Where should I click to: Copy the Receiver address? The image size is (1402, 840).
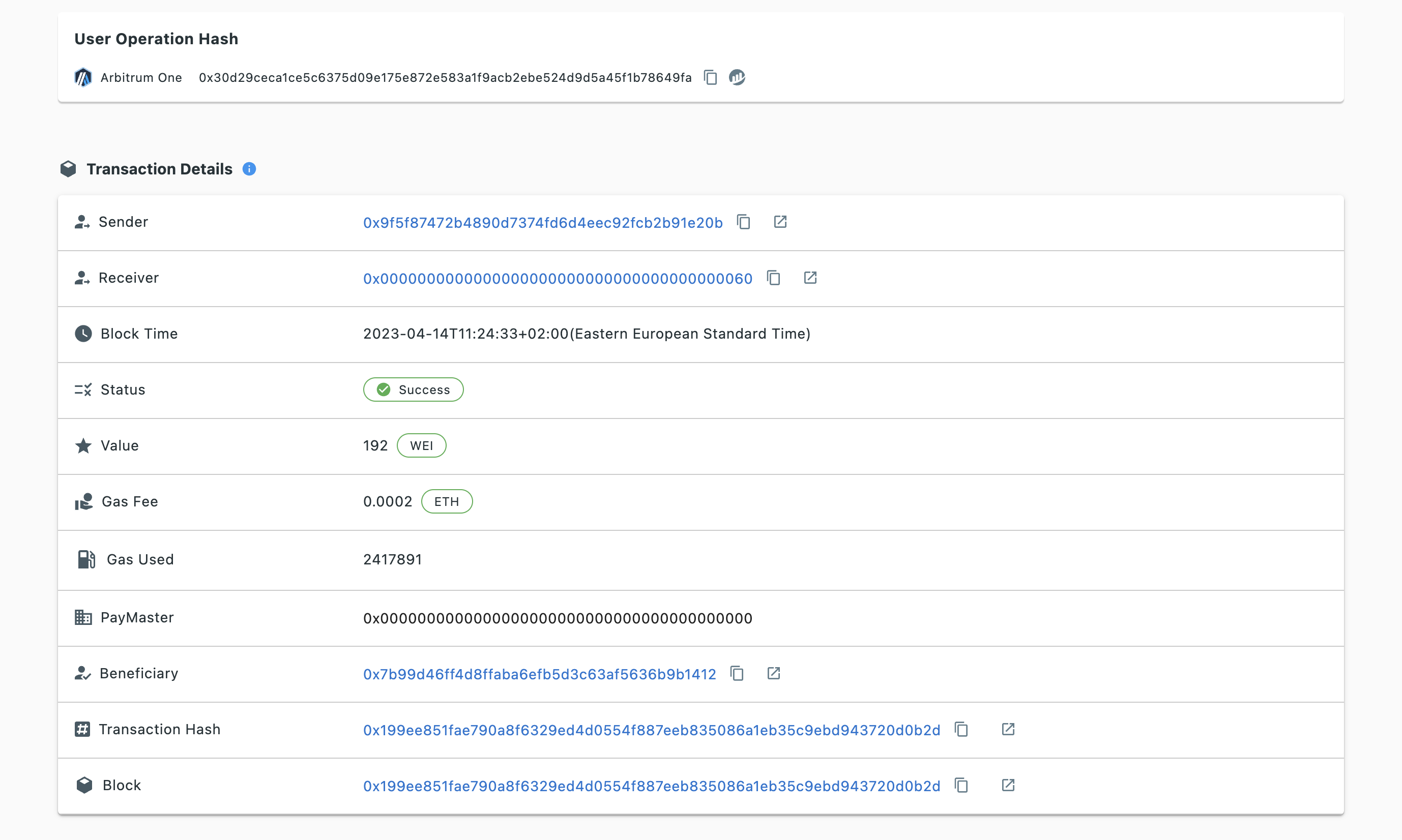pos(773,278)
